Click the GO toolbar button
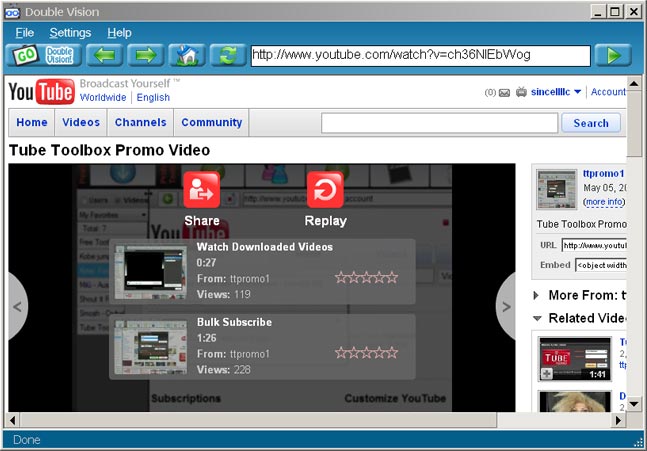This screenshot has height=451, width=647. click(x=25, y=55)
